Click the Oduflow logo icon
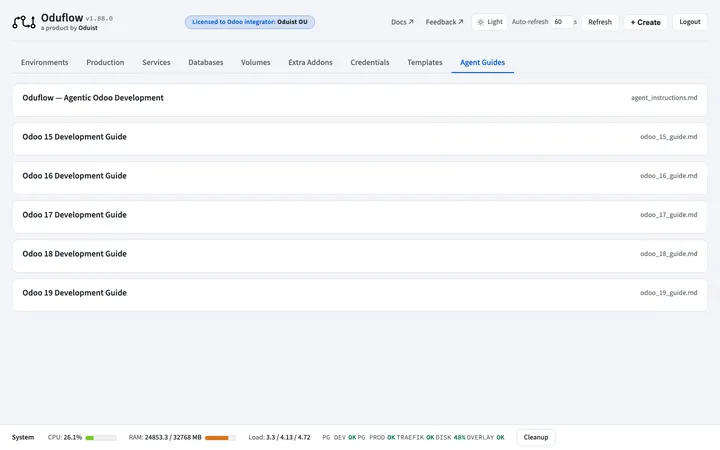The image size is (720, 450). (x=24, y=22)
